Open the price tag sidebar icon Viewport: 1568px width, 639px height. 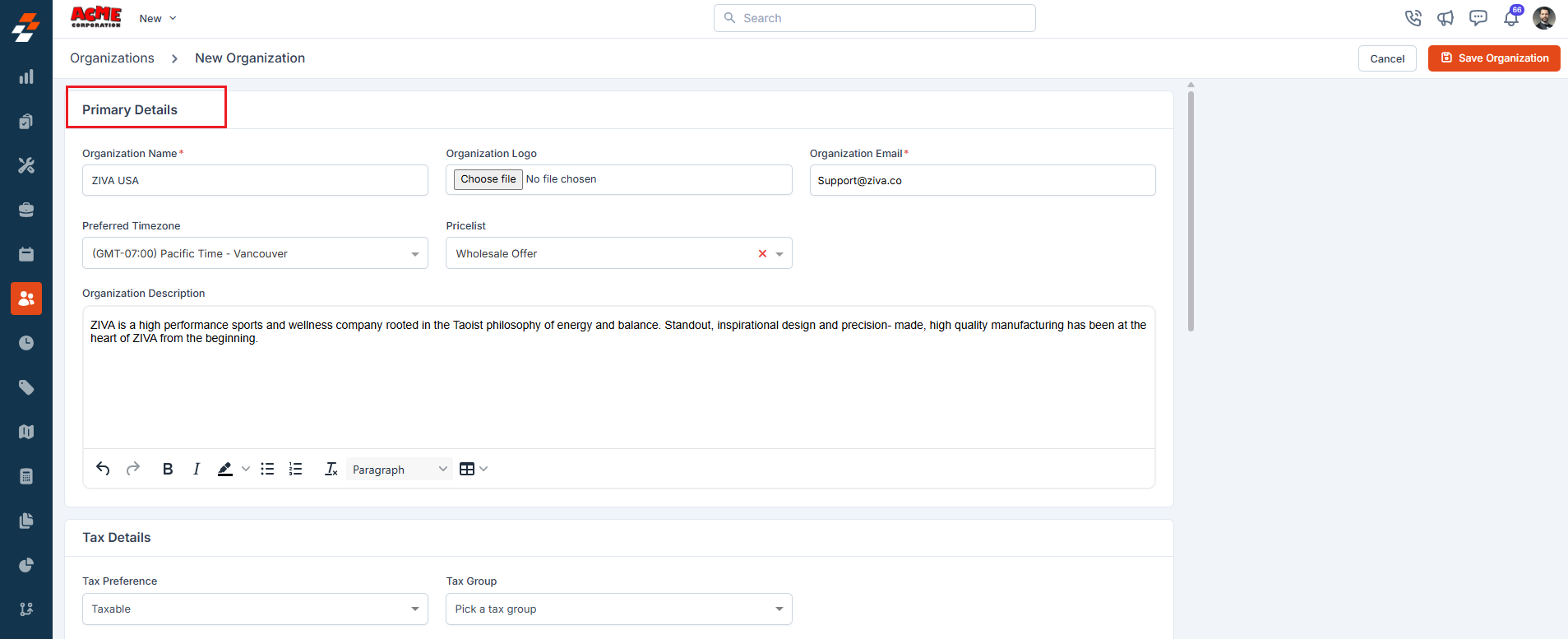[26, 387]
